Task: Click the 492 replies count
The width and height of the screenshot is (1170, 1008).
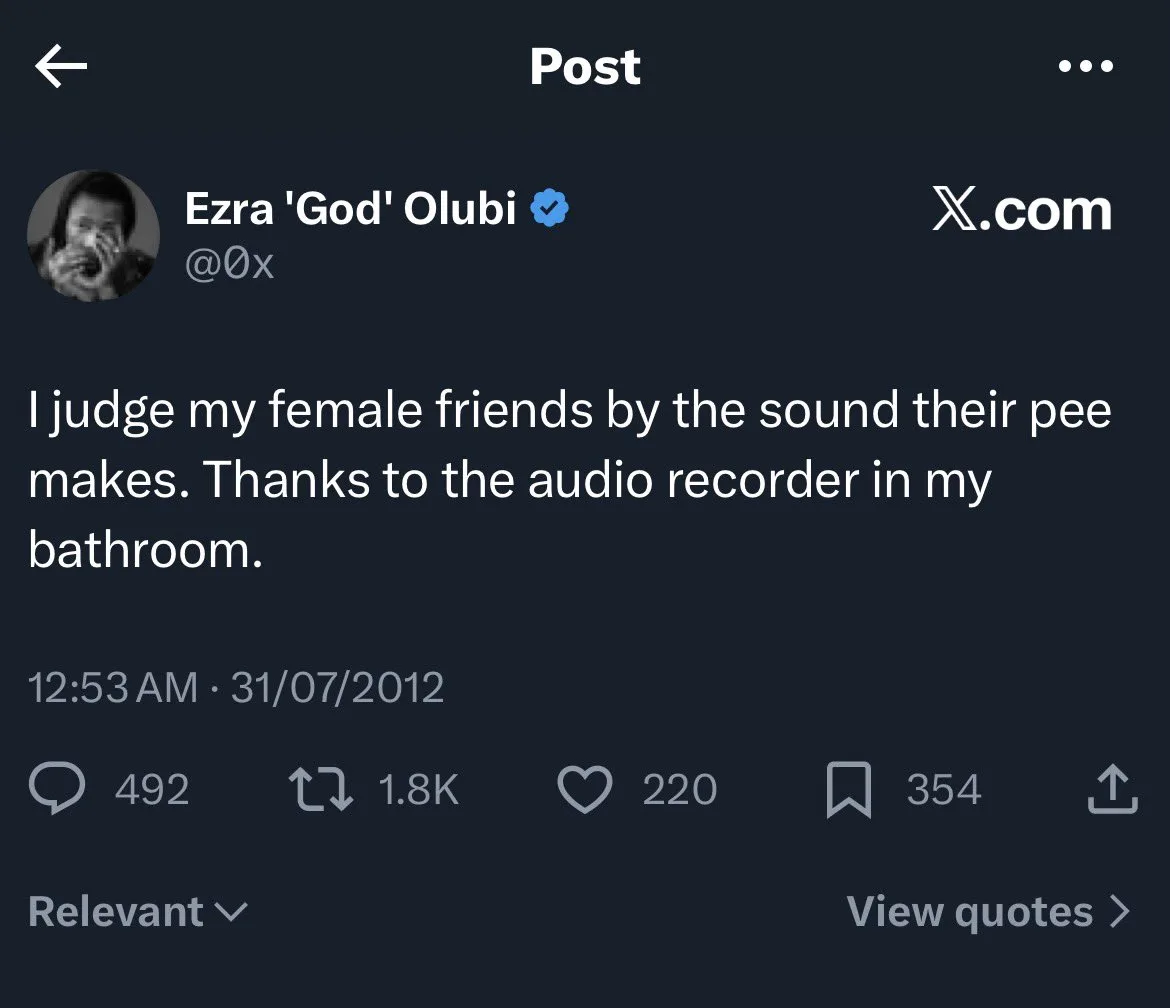Action: click(152, 790)
